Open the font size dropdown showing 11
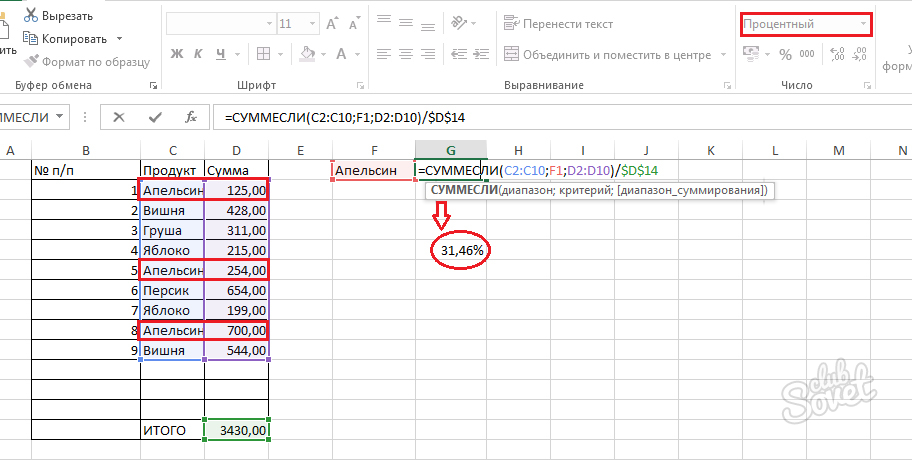The width and height of the screenshot is (912, 460). (x=310, y=23)
